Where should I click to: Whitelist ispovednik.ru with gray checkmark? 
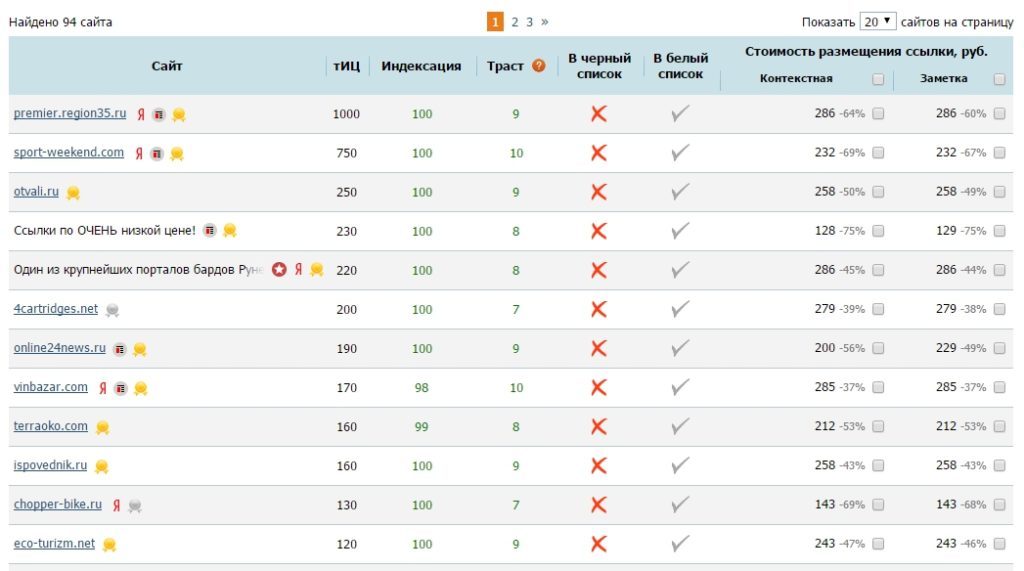point(680,465)
